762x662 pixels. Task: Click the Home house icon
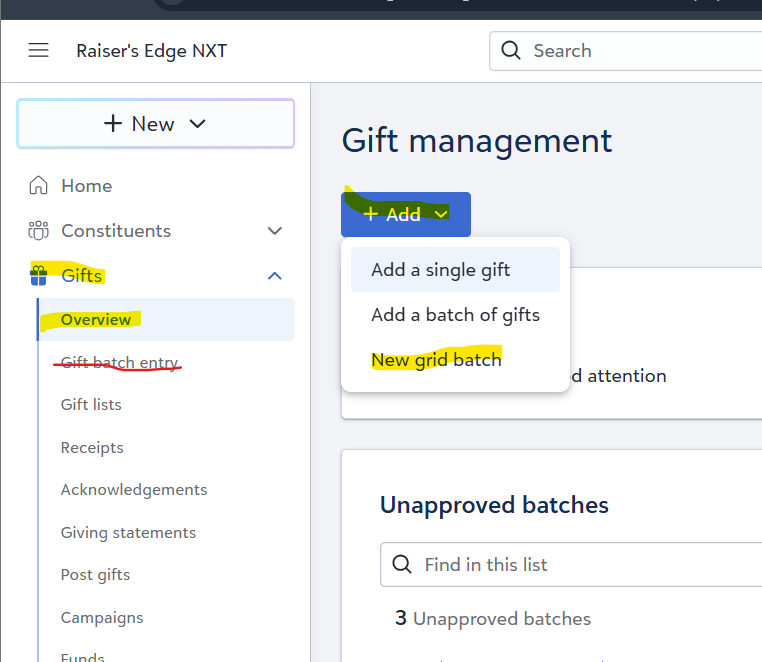point(38,185)
